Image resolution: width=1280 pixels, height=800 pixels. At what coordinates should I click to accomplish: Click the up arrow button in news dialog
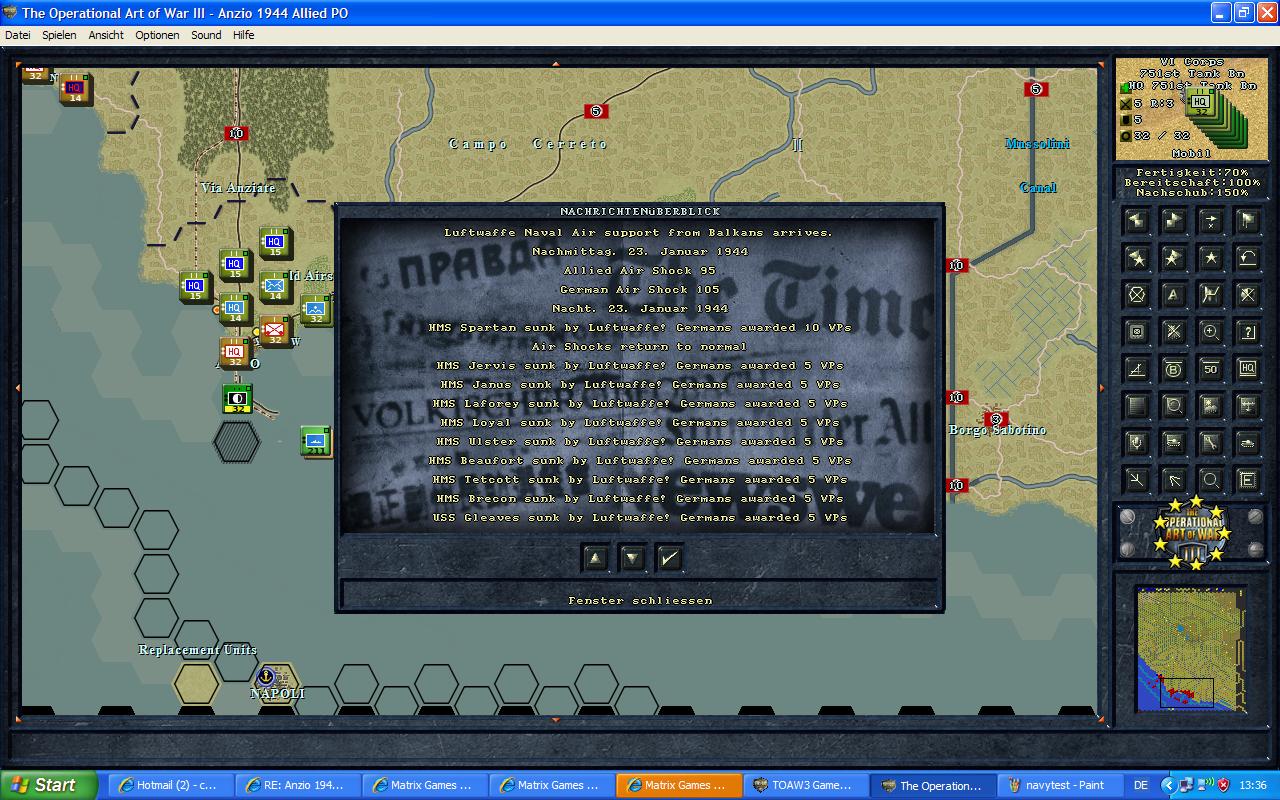click(596, 558)
